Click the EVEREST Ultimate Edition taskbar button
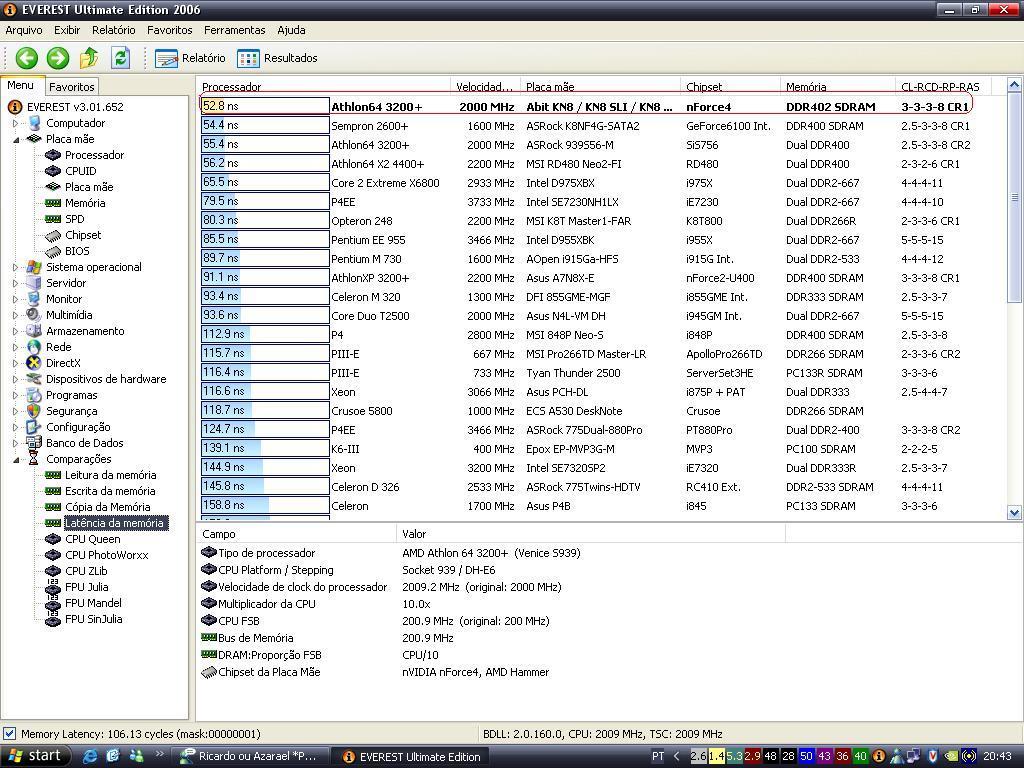The width and height of the screenshot is (1024, 768). point(411,756)
